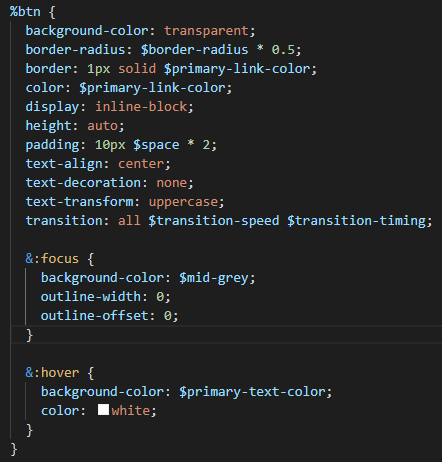
Task: Click the number '0.5'
Action: pos(283,50)
